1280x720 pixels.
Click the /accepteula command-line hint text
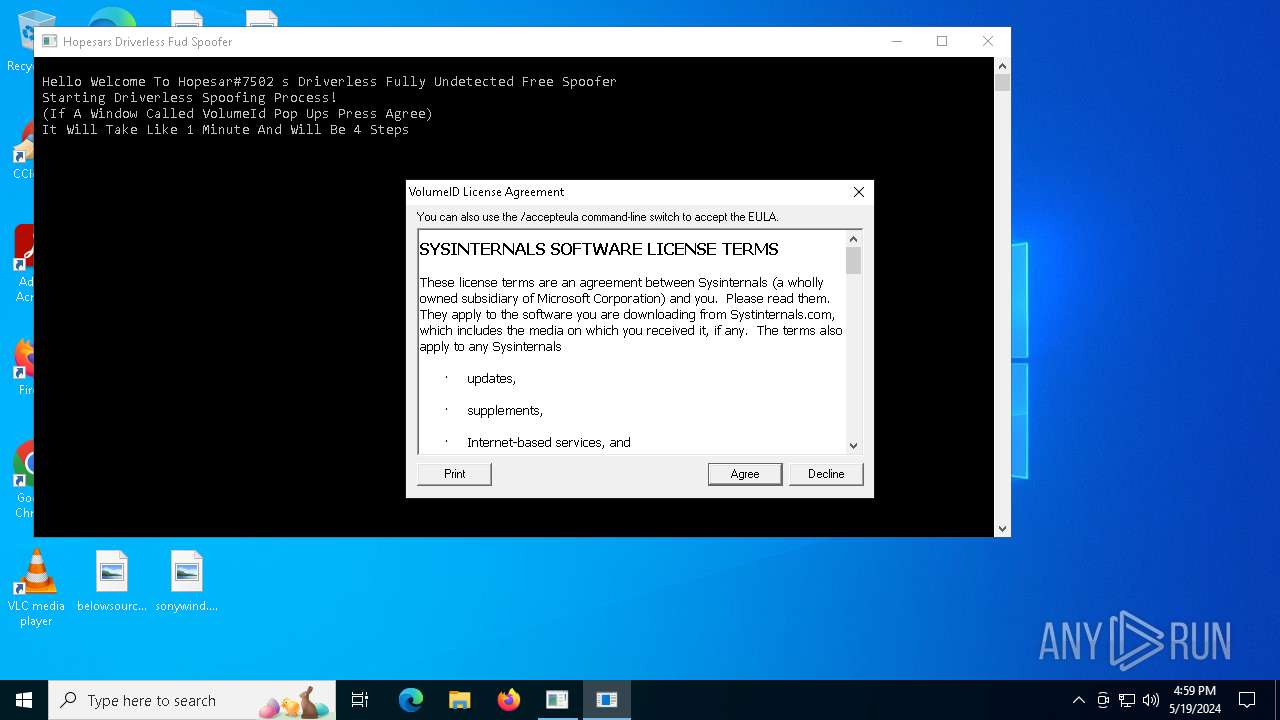click(597, 217)
